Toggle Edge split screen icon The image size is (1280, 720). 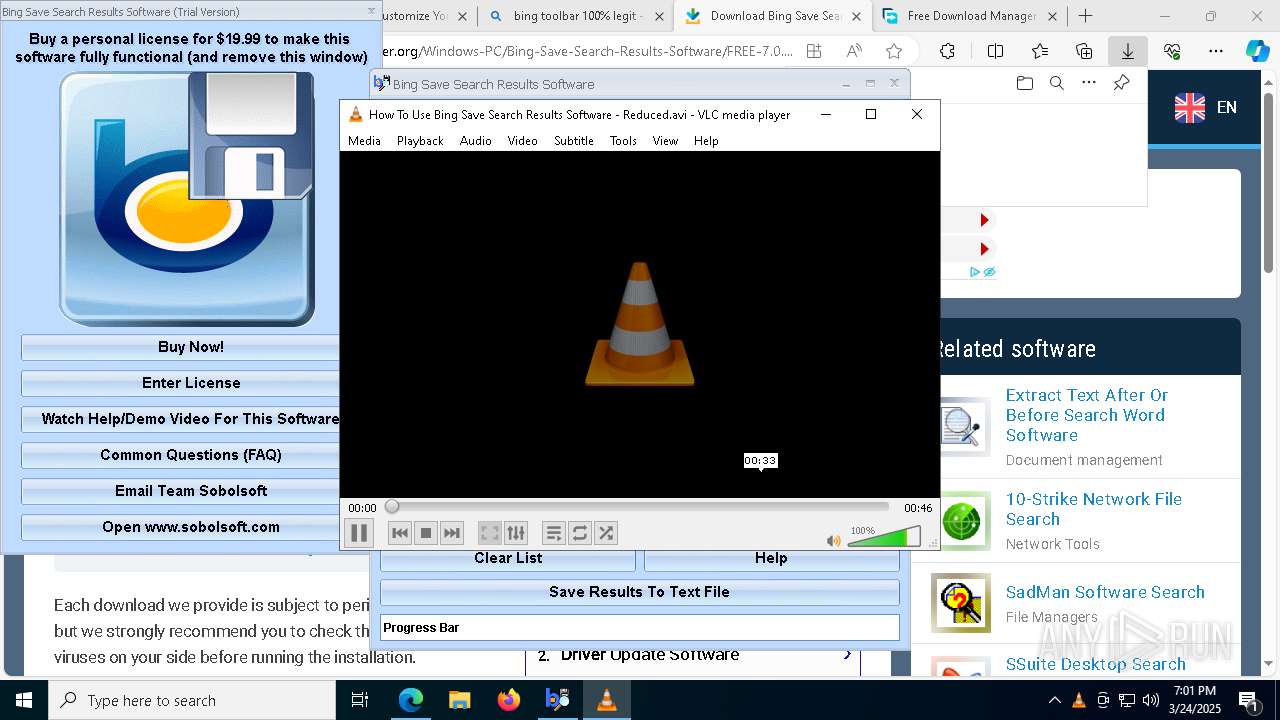pyautogui.click(x=995, y=52)
